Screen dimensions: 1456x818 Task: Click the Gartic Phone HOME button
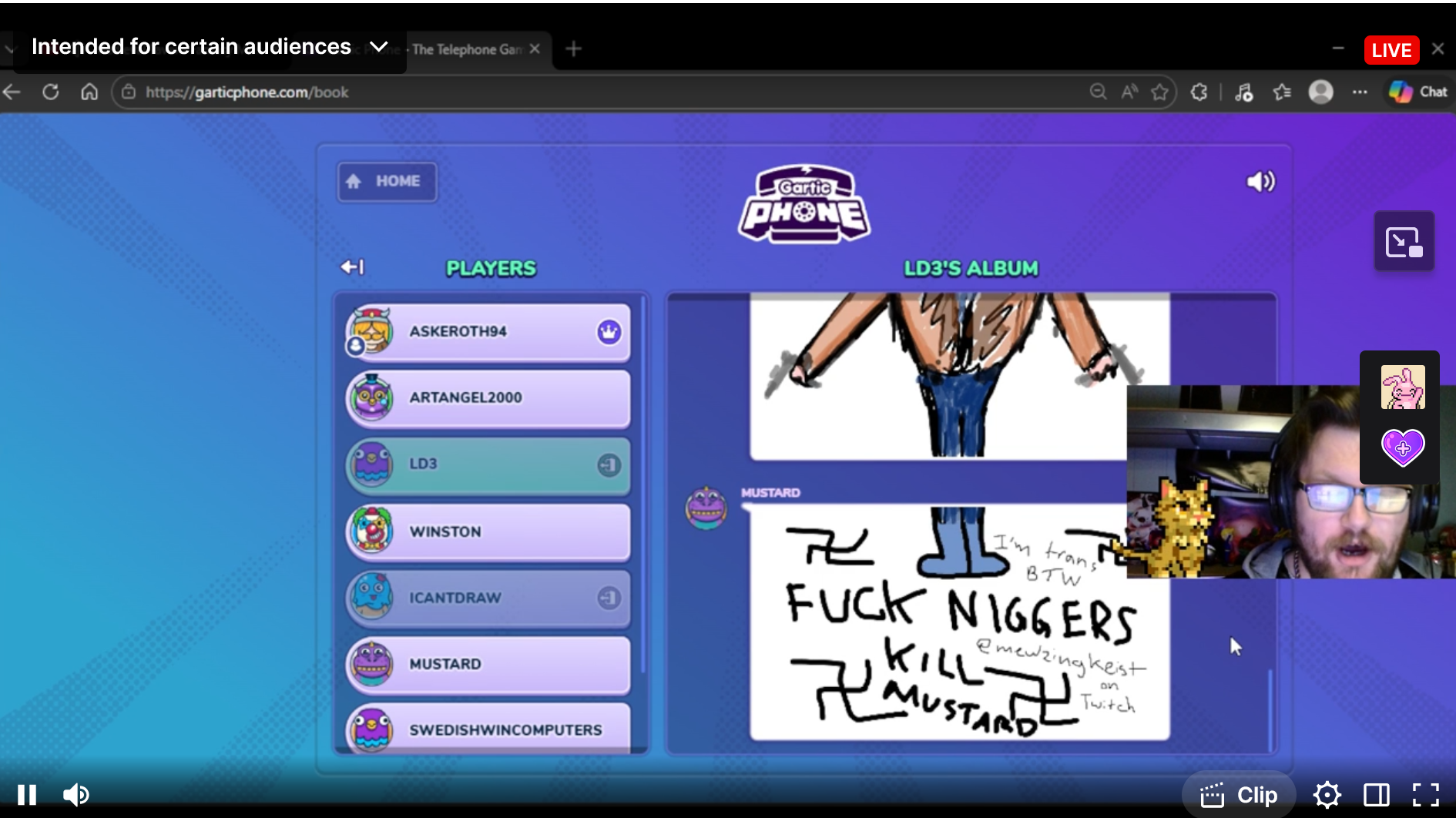[x=387, y=182]
